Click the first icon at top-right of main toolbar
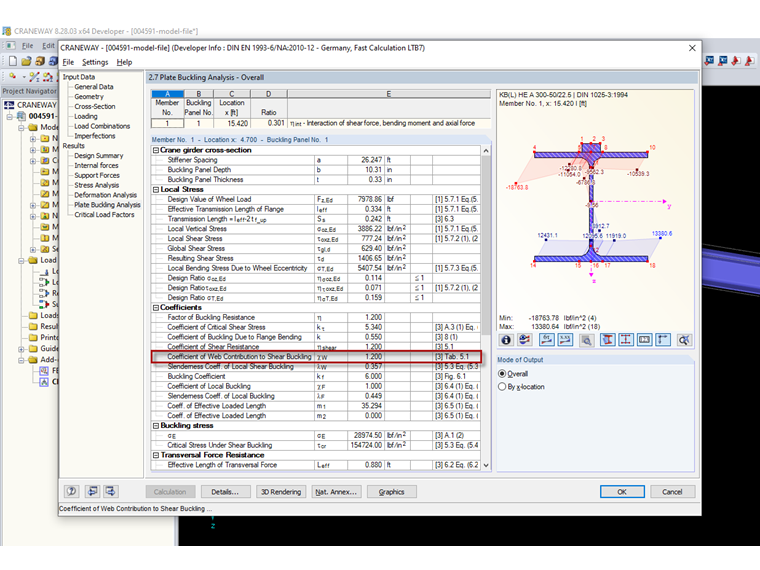 709,61
